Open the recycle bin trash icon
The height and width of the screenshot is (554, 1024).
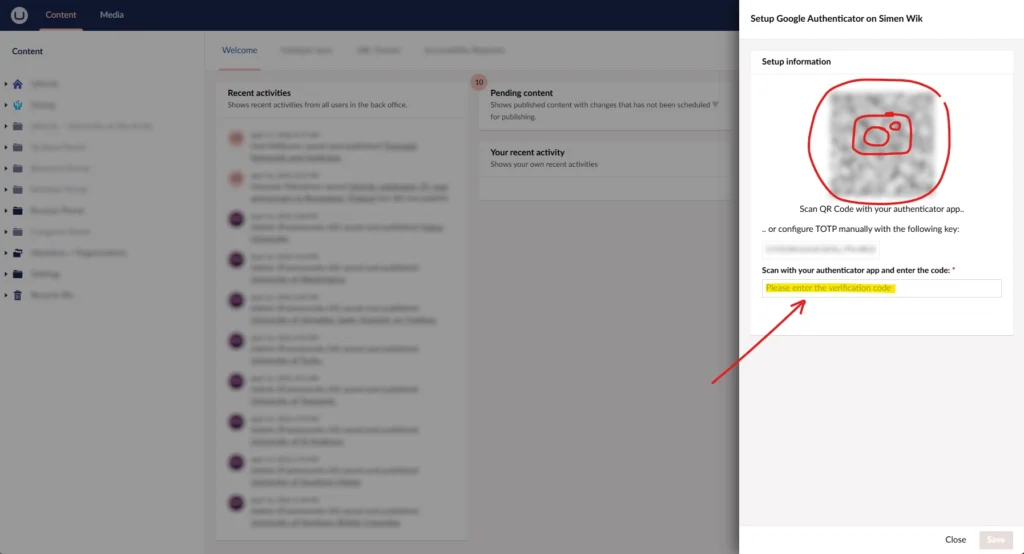(18, 295)
